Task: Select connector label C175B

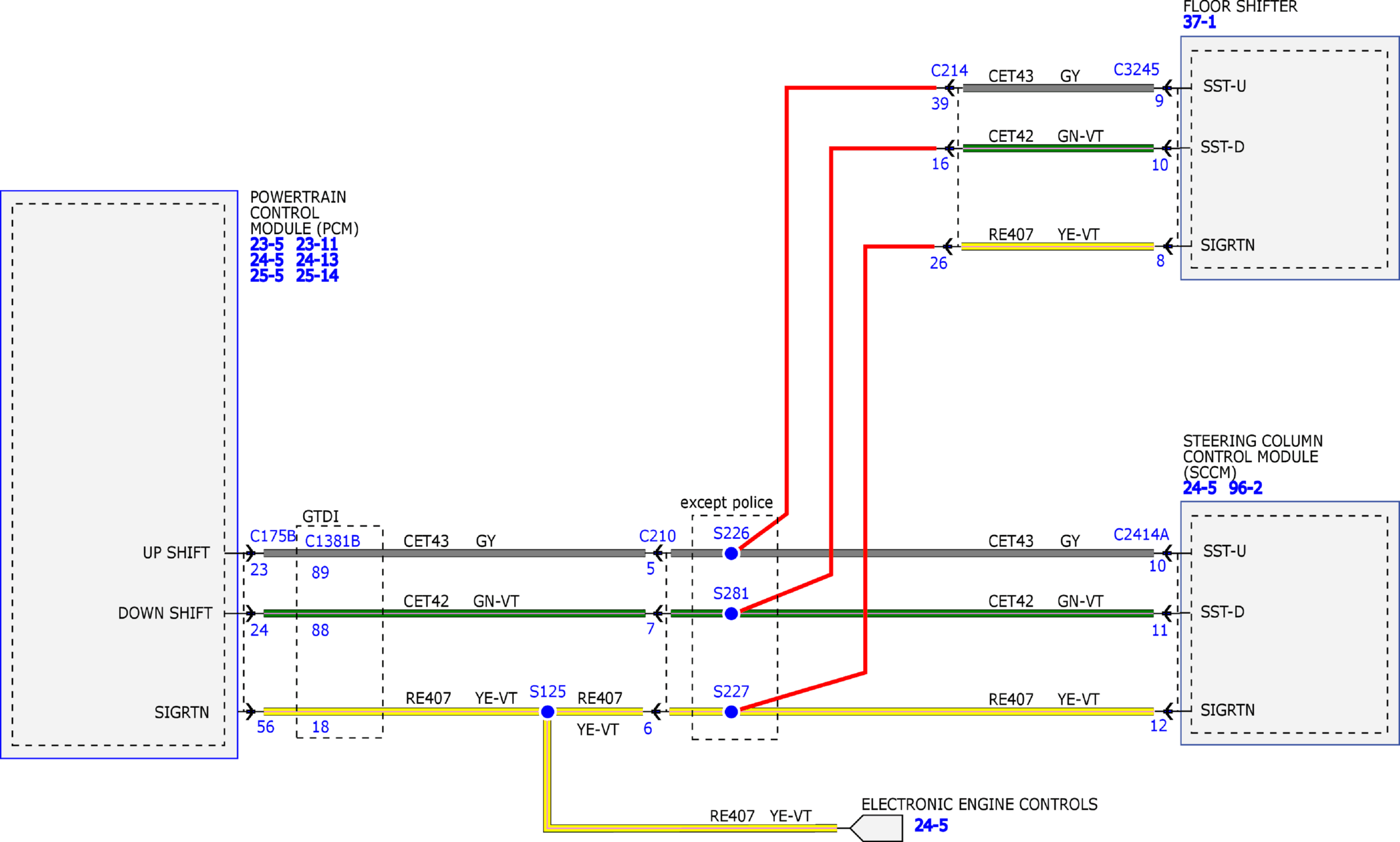Action: [273, 536]
